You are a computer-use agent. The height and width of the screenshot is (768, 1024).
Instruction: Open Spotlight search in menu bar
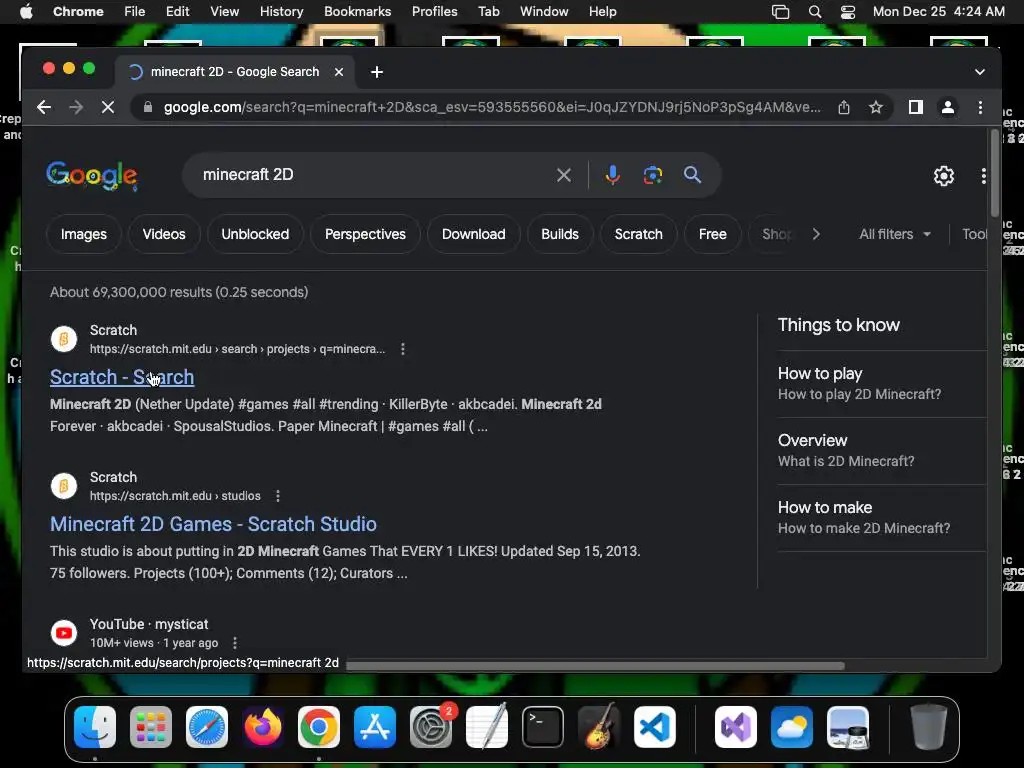pyautogui.click(x=814, y=12)
